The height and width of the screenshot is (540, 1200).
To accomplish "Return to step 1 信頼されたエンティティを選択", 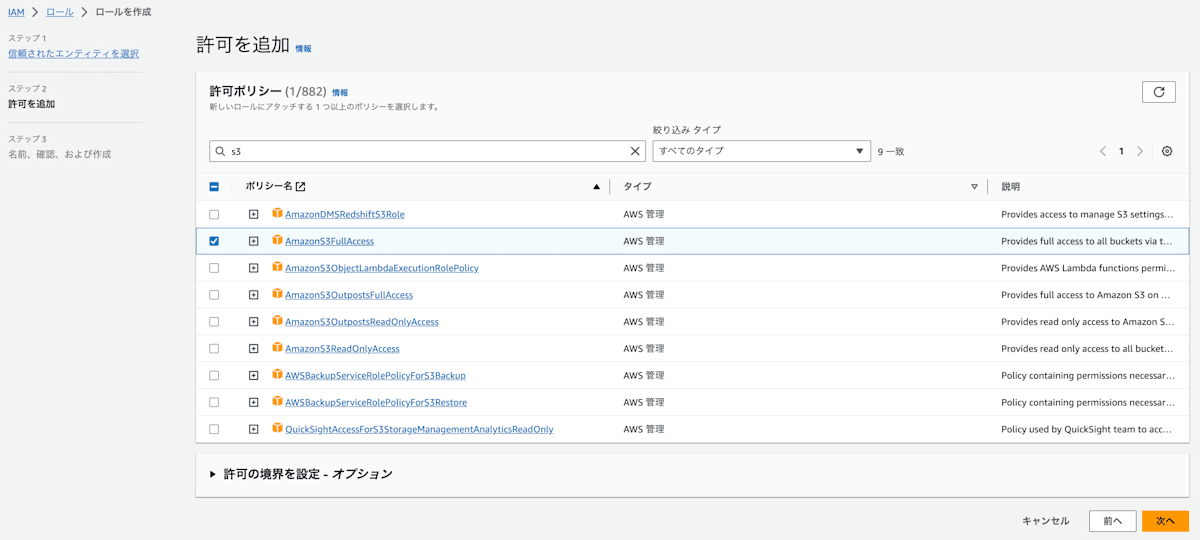I will 73,54.
